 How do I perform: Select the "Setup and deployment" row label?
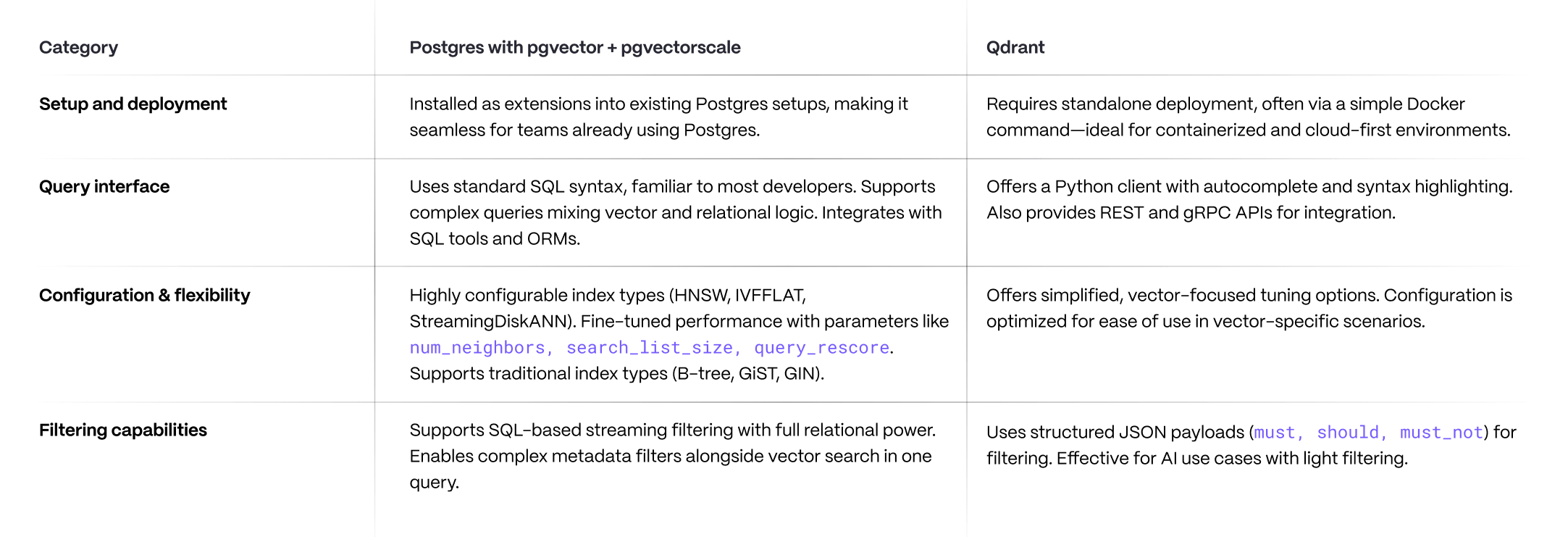pyautogui.click(x=133, y=104)
